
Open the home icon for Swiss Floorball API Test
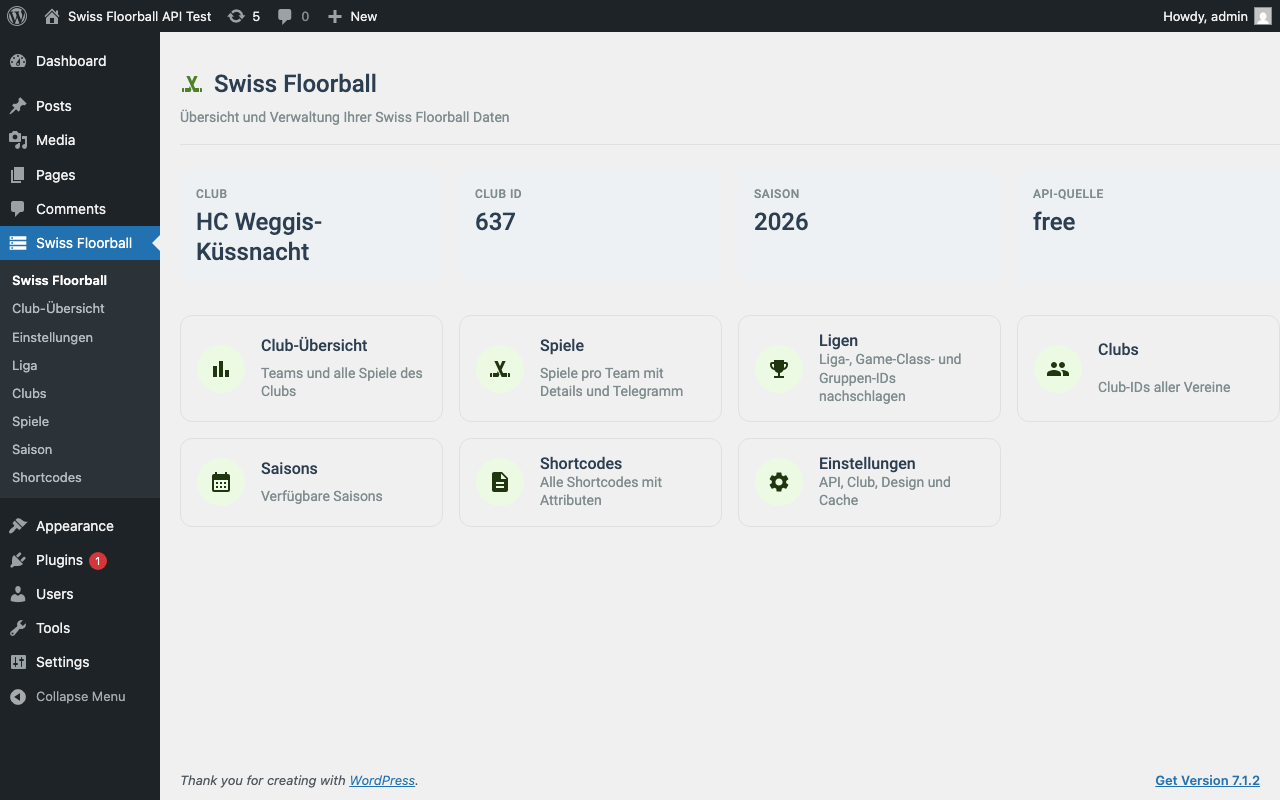[52, 16]
